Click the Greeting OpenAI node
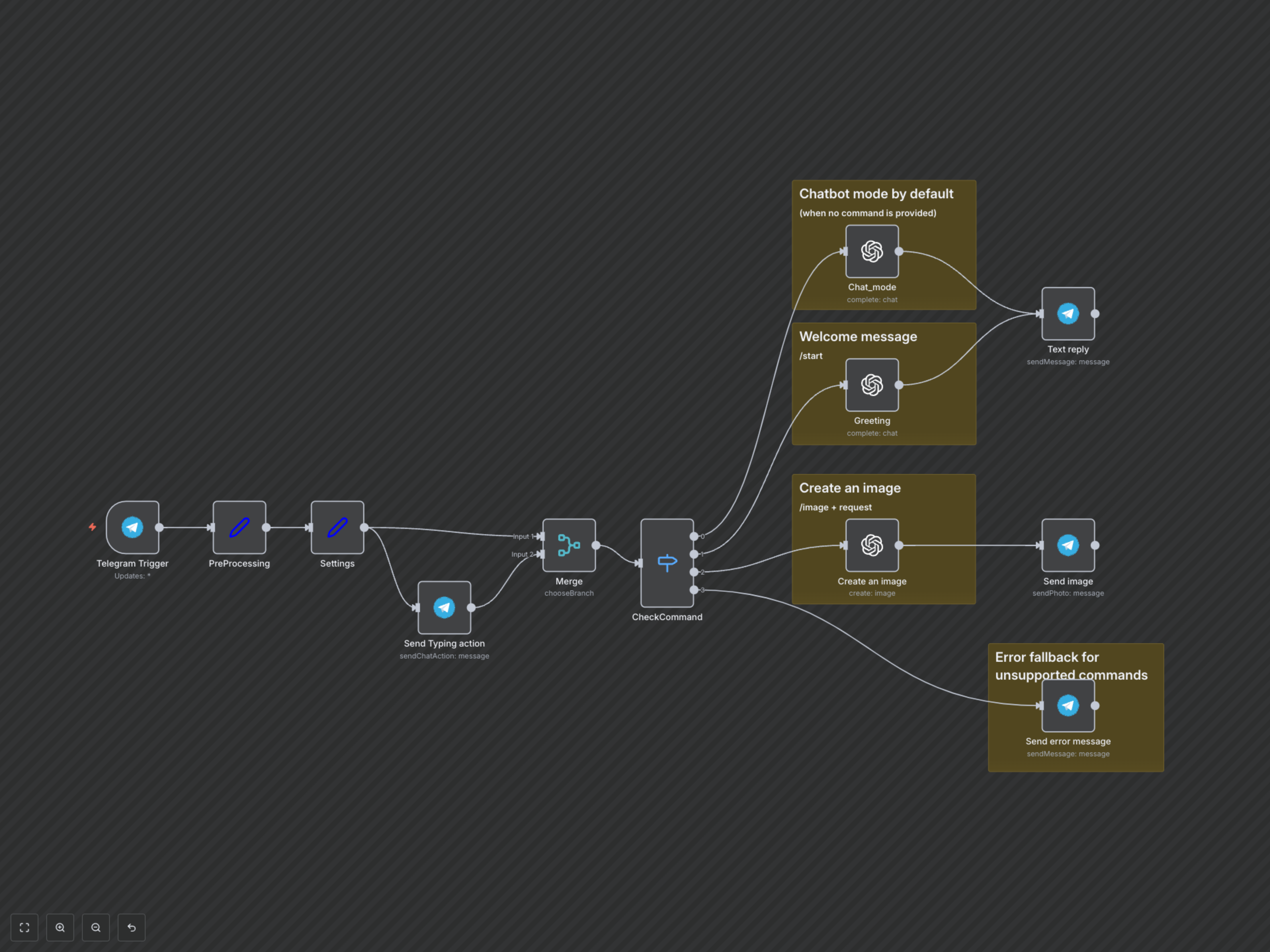The width and height of the screenshot is (1270, 952). 871,384
